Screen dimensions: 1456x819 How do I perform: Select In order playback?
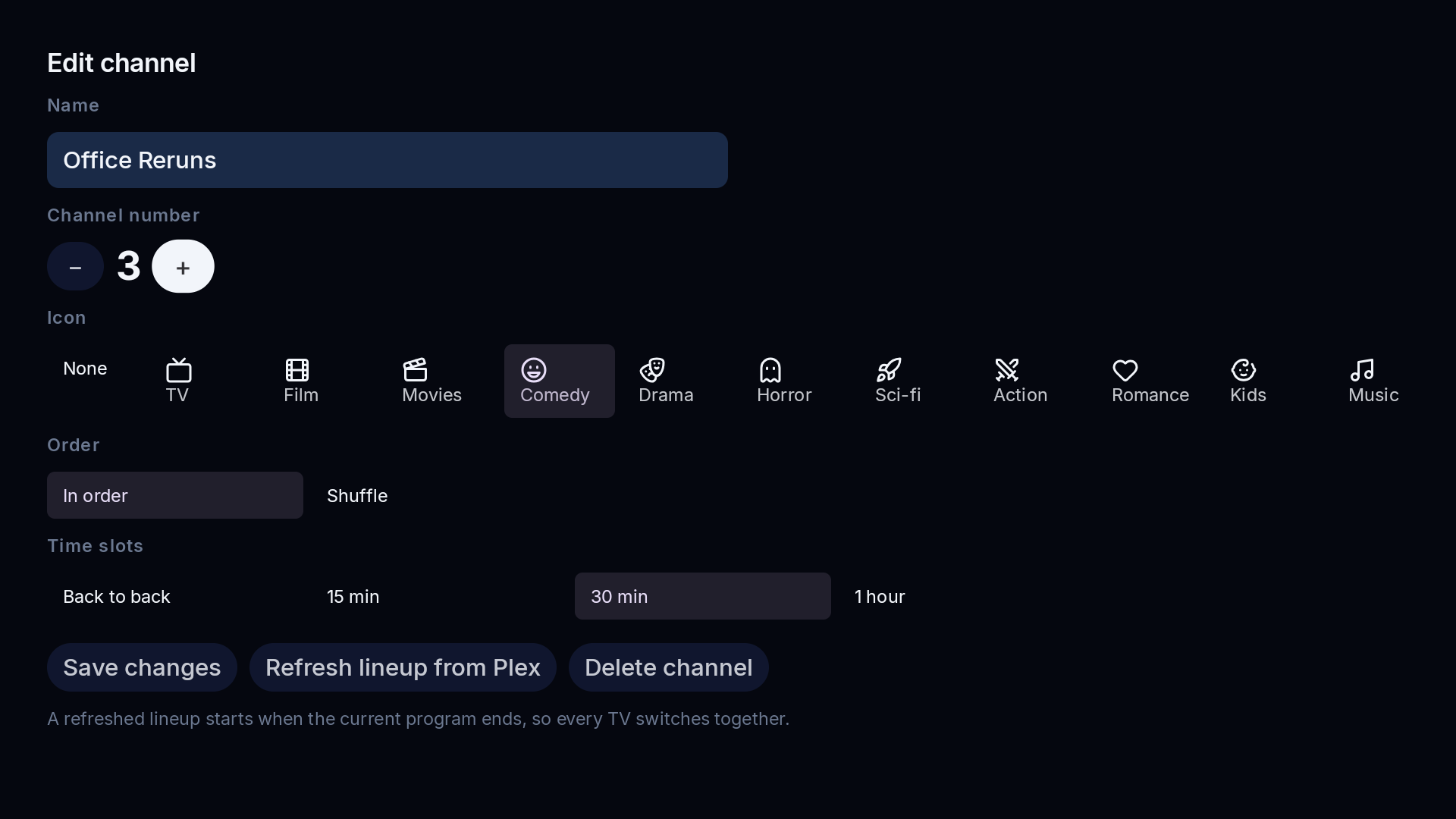(x=175, y=495)
